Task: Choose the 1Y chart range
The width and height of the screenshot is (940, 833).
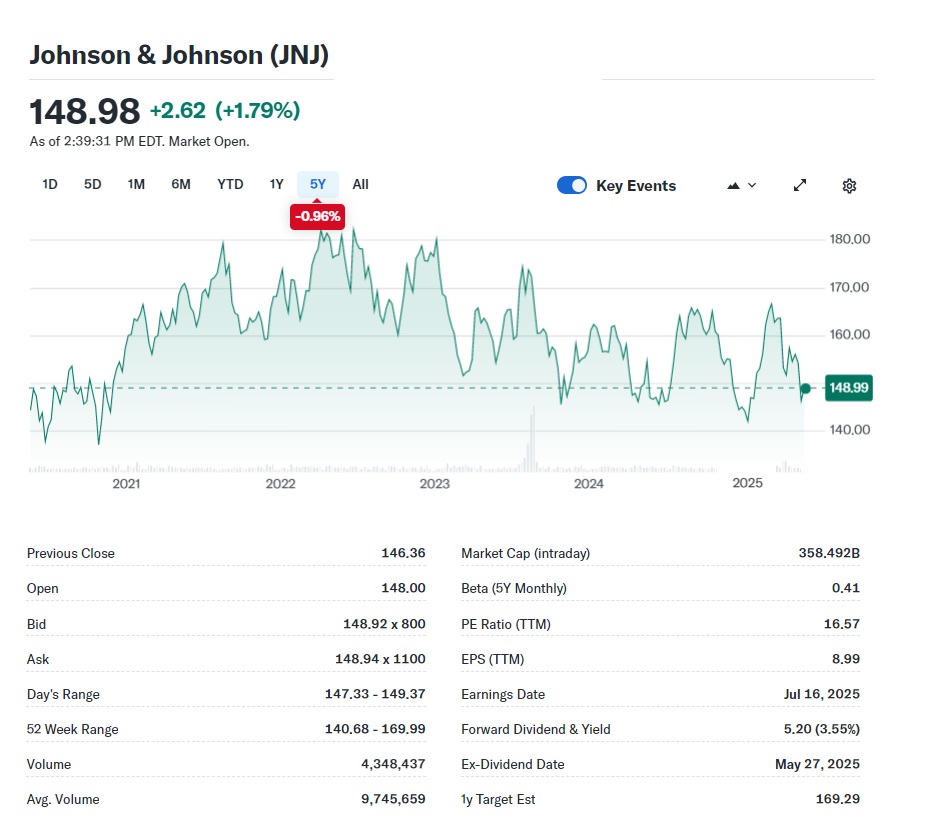Action: pos(276,185)
